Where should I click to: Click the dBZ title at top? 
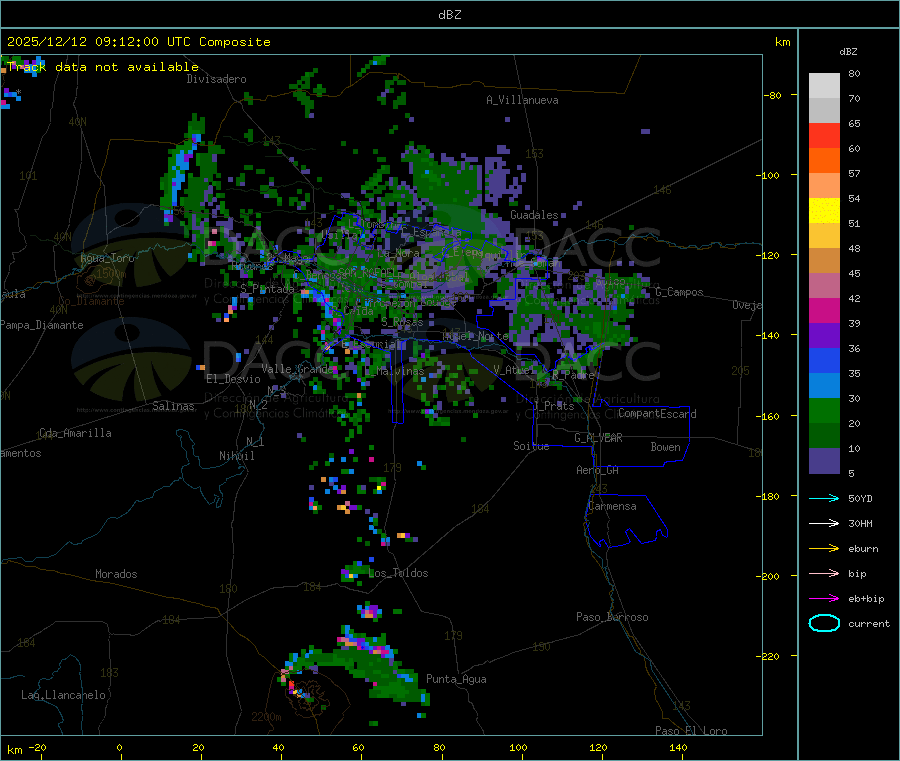[x=449, y=14]
